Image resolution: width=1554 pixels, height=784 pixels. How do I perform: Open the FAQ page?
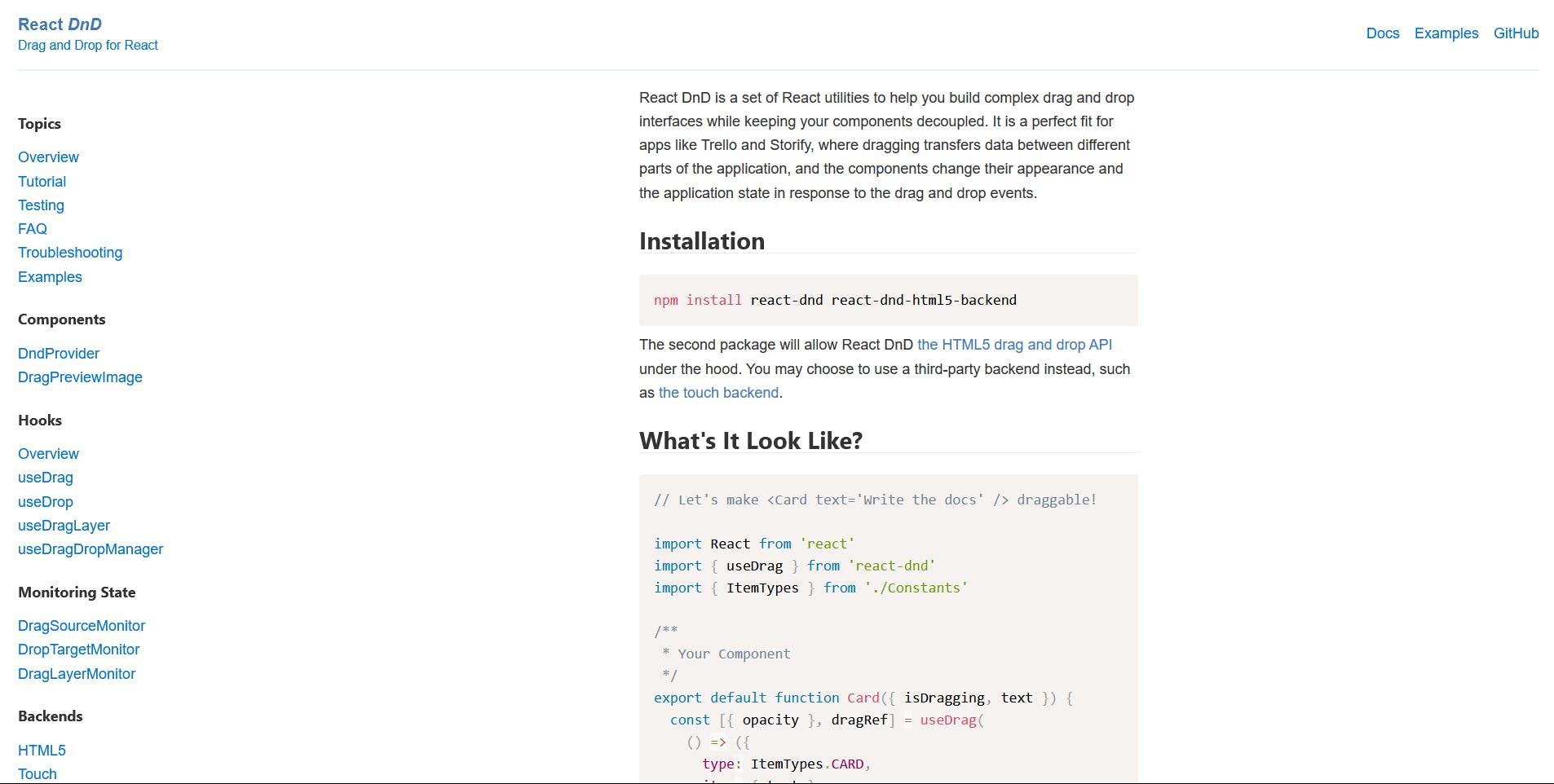tap(33, 229)
